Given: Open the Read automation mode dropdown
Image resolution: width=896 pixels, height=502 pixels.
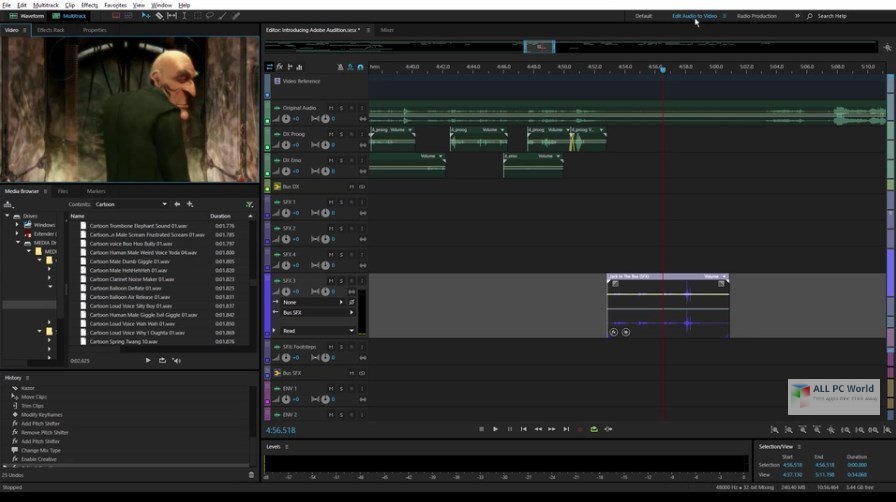Looking at the screenshot, I should coord(318,330).
